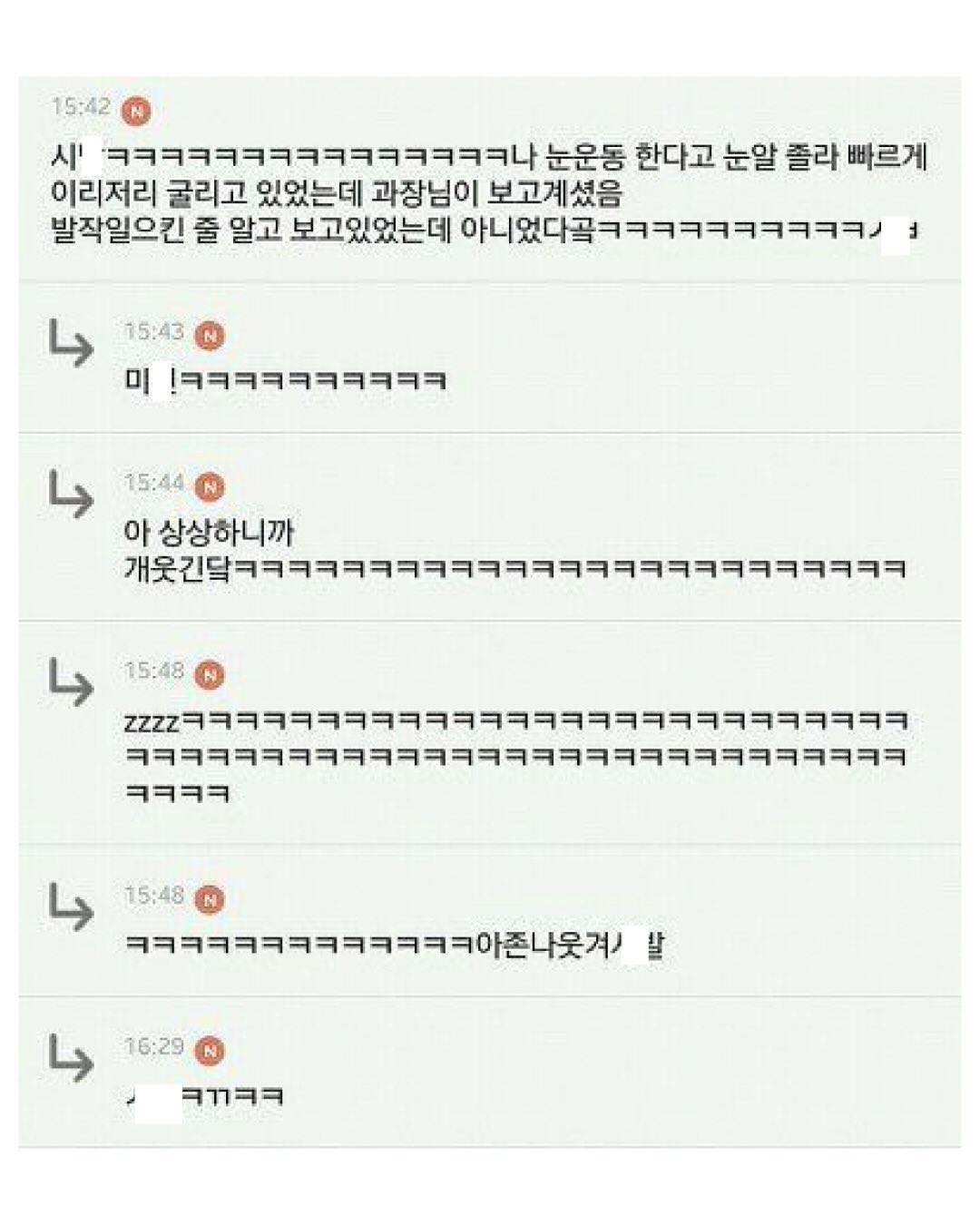Click the reply arrow of the 16:29 comment
This screenshot has width=980, height=1225.
point(71,1058)
